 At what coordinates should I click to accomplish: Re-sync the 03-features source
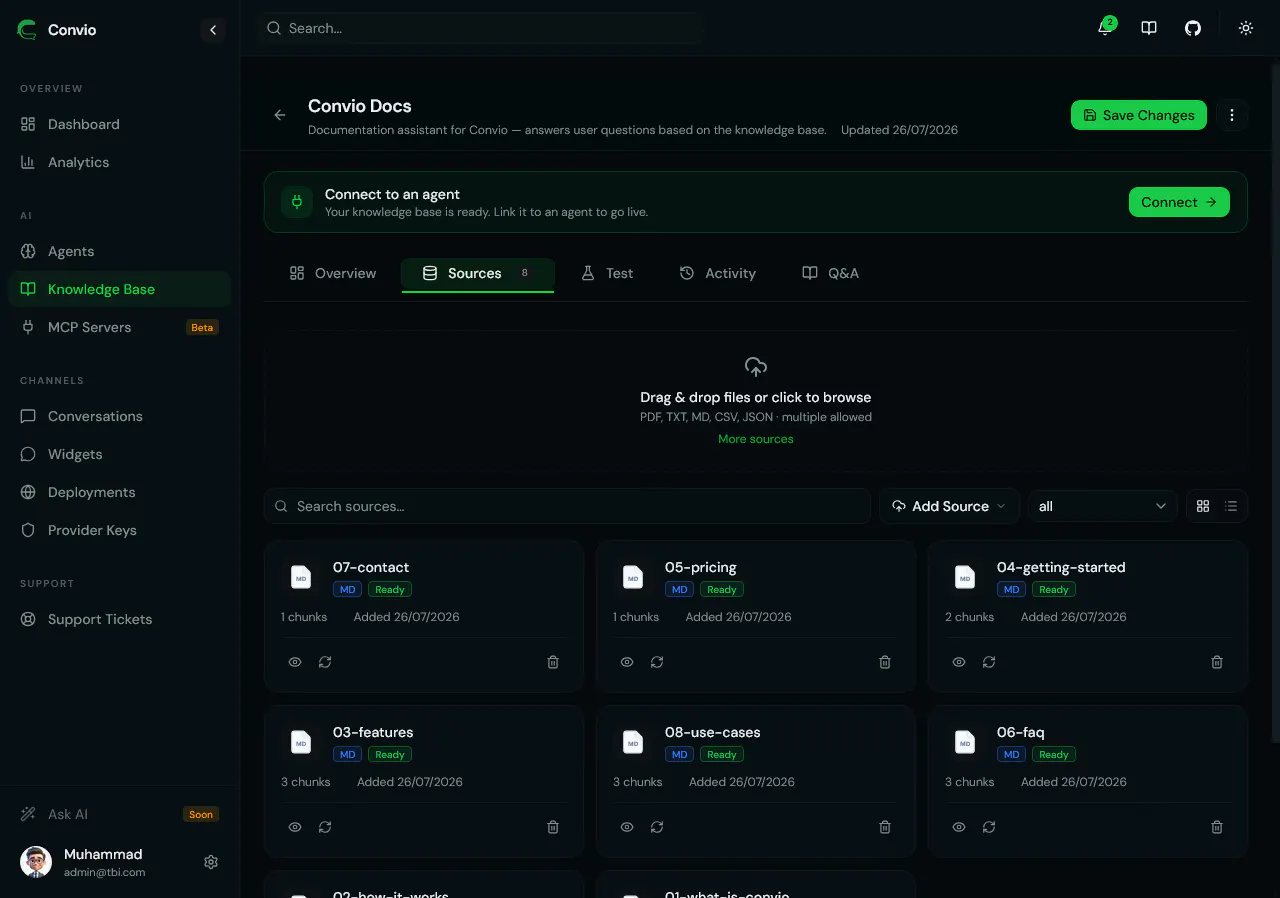point(325,827)
